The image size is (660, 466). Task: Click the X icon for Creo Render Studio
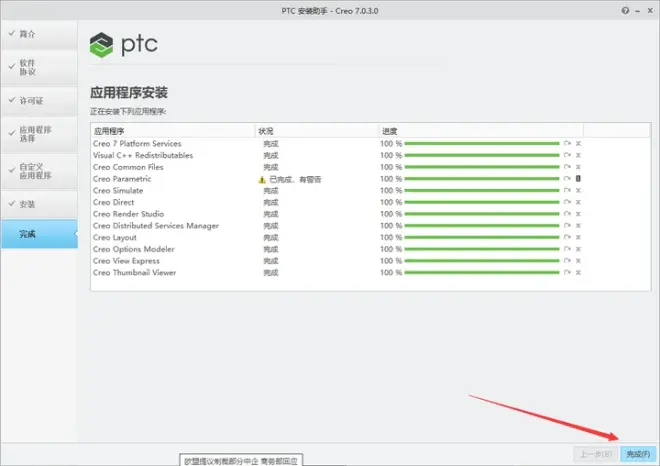point(578,214)
